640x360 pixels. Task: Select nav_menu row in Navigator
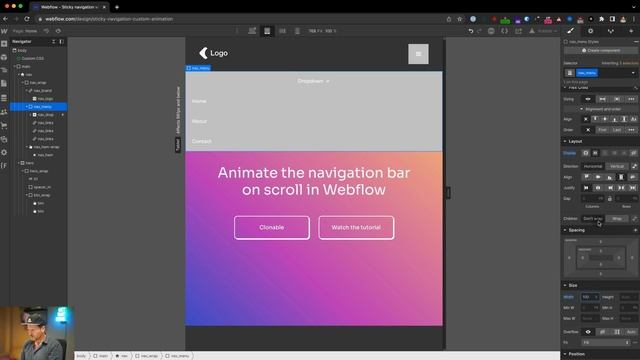(x=39, y=107)
